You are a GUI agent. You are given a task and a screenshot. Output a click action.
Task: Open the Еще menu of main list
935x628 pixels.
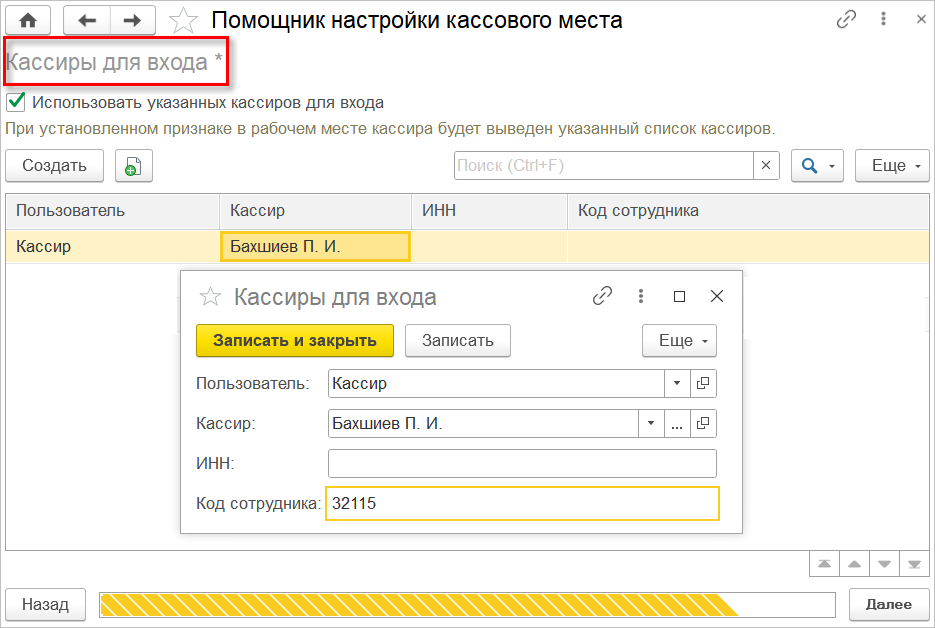892,166
